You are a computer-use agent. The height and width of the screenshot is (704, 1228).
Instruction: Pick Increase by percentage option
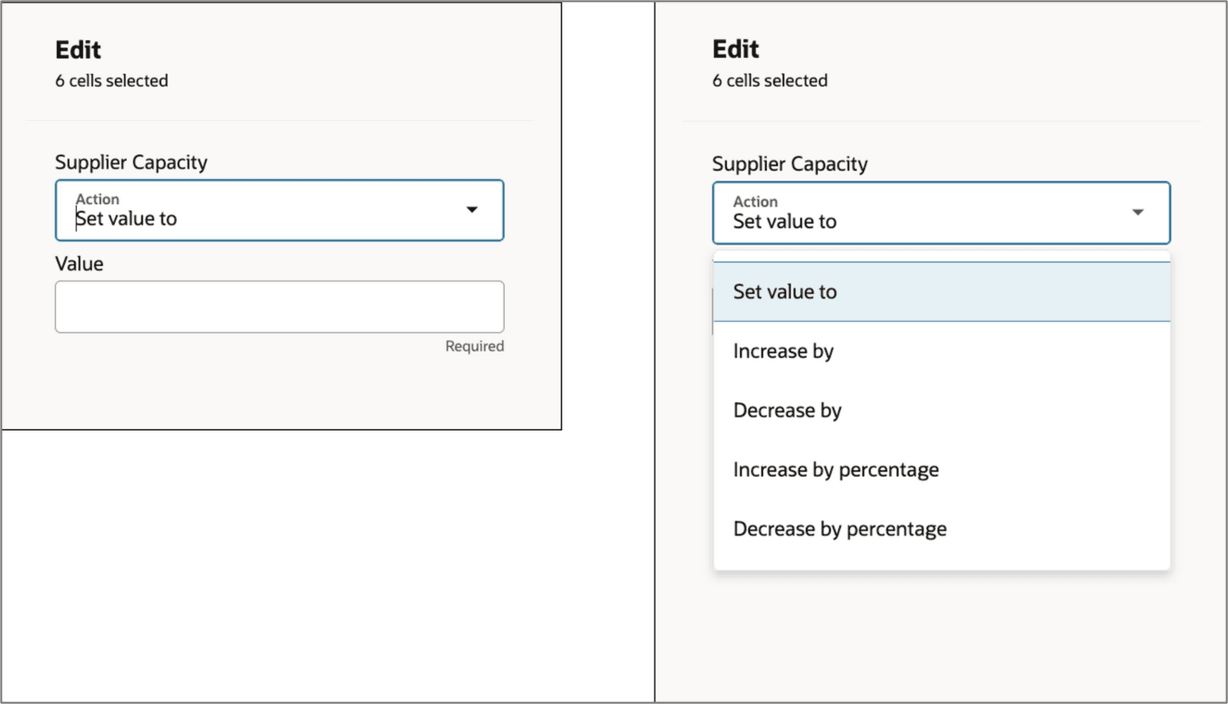(x=835, y=469)
